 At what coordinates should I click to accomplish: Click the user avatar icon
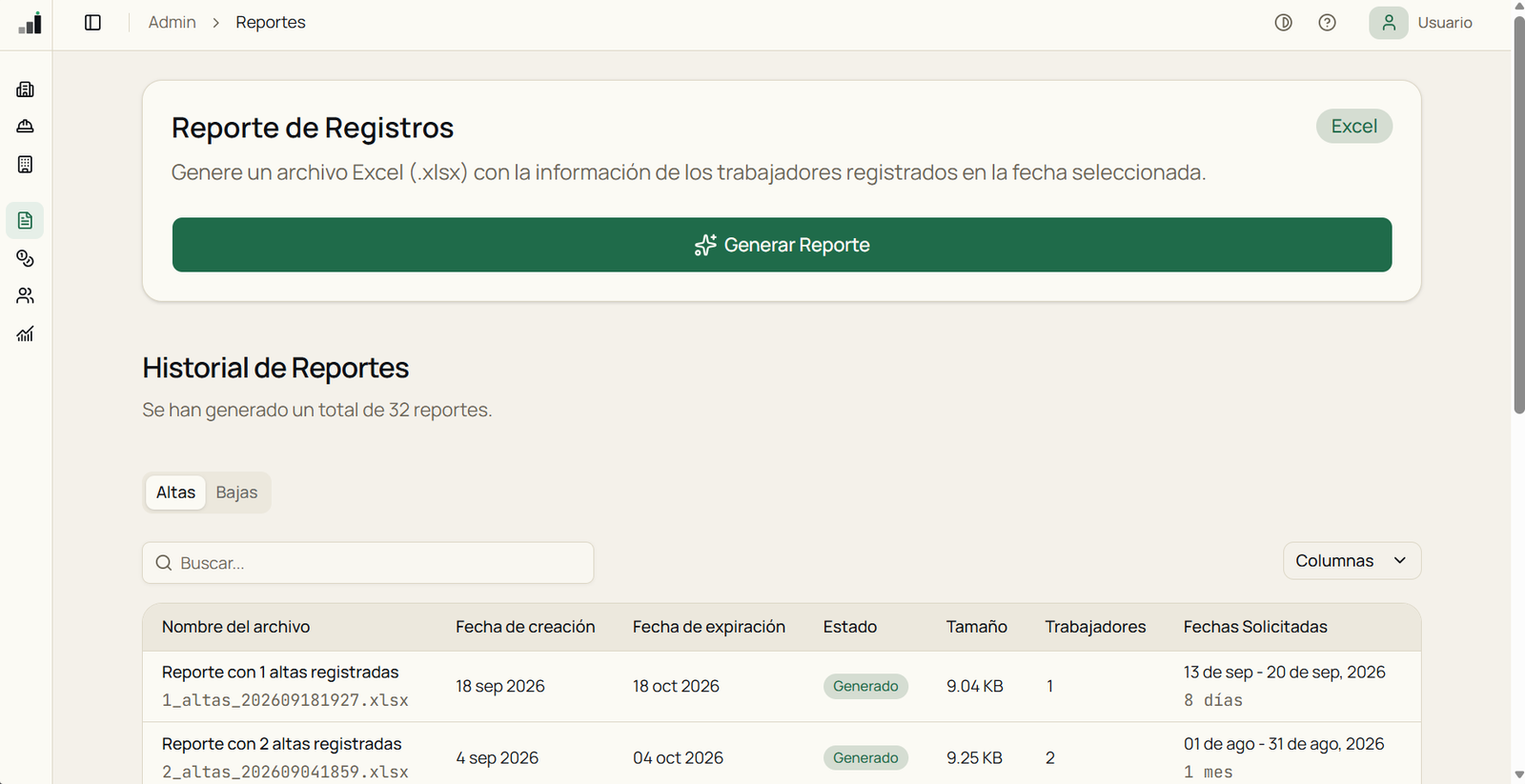tap(1389, 23)
